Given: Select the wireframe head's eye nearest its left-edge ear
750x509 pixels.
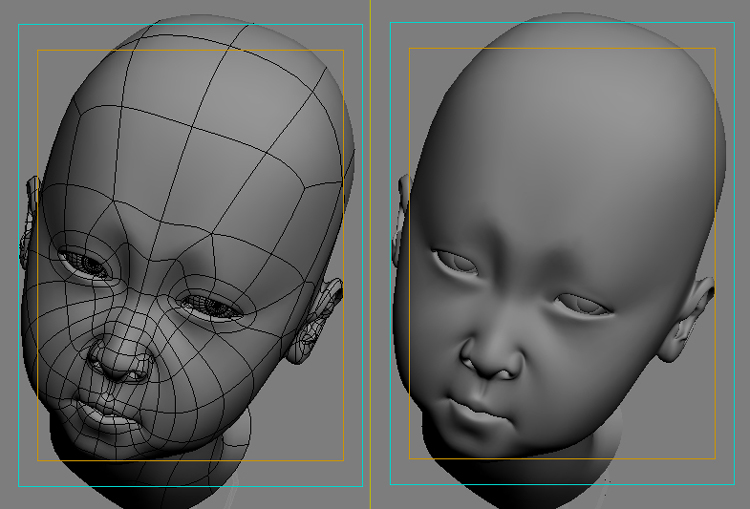Looking at the screenshot, I should [86, 263].
